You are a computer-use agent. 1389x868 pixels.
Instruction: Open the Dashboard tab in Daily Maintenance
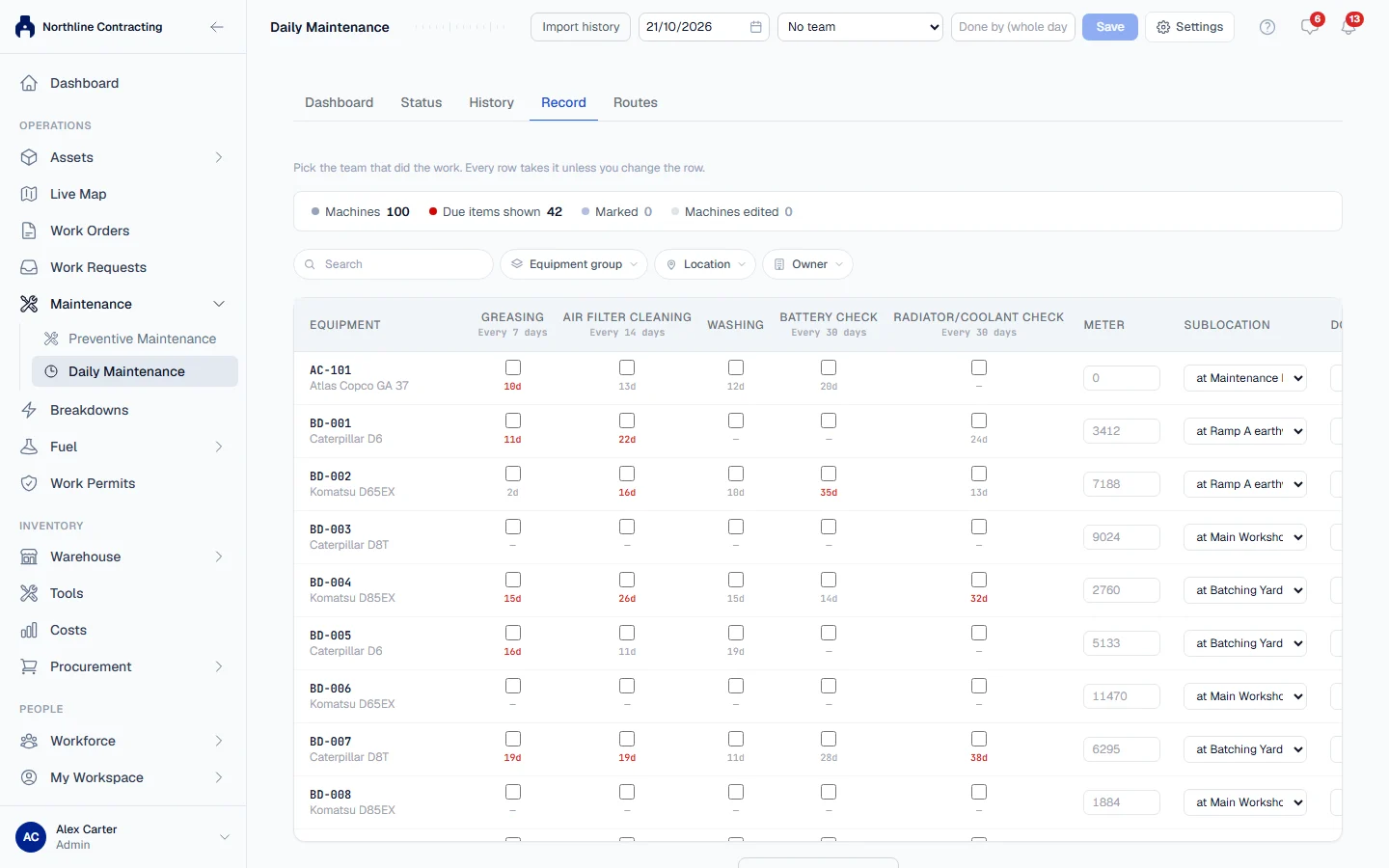click(x=340, y=102)
